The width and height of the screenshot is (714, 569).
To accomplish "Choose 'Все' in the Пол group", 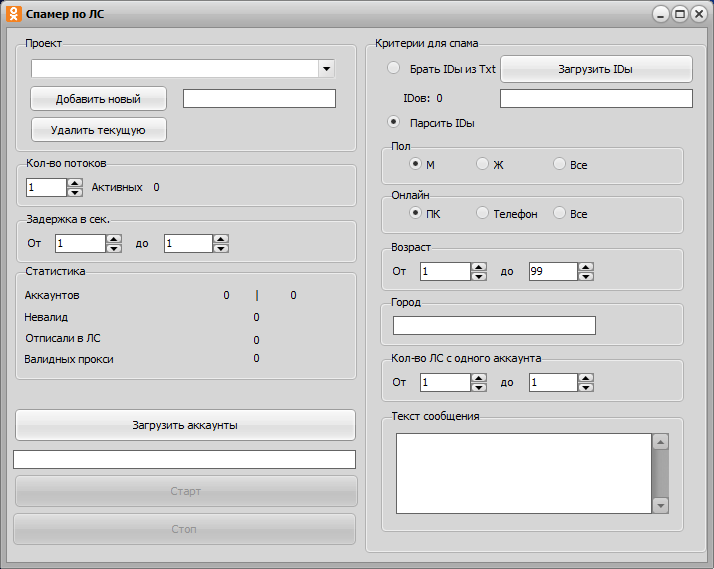I will (x=559, y=164).
